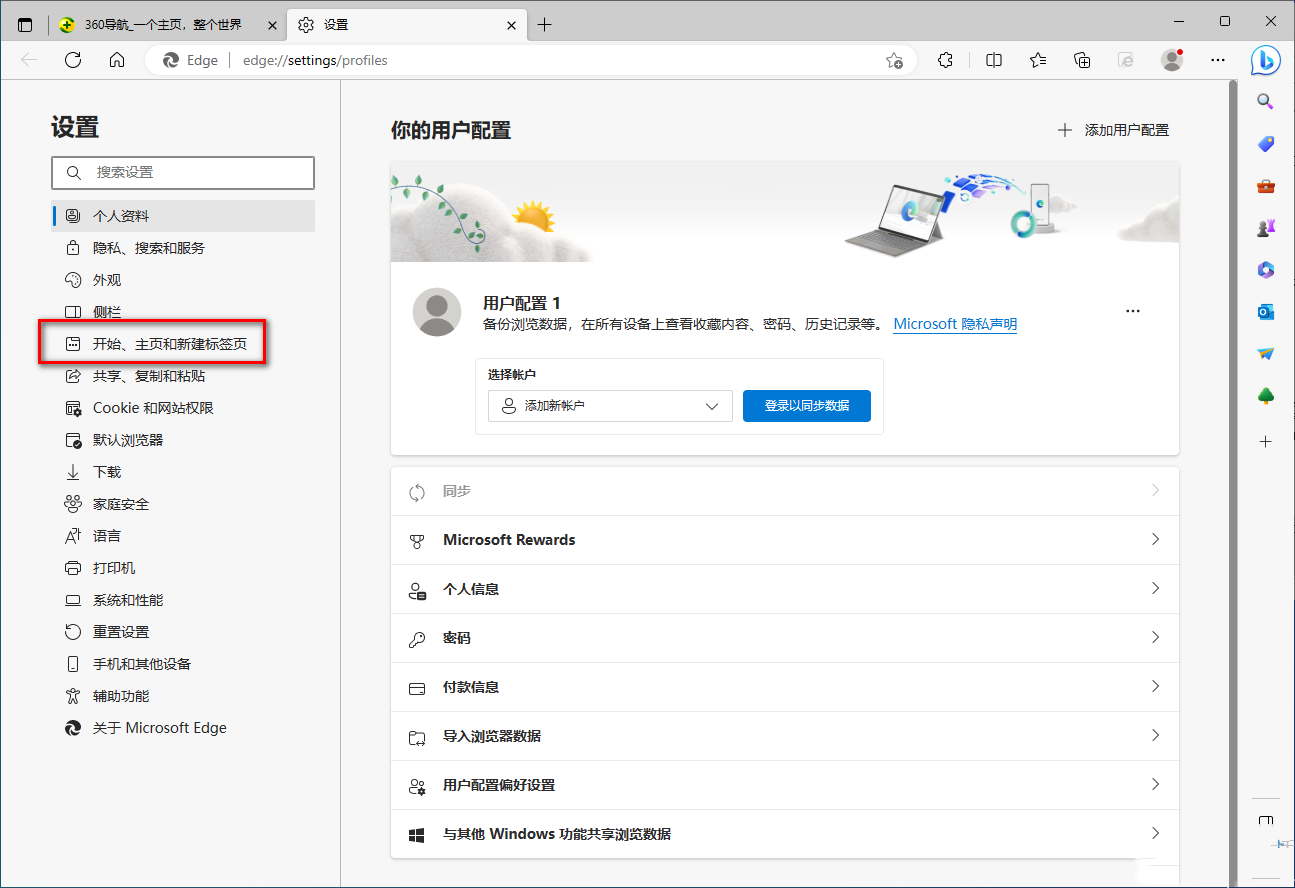Open sidebar Microsoft 365 icon

pyautogui.click(x=1265, y=270)
